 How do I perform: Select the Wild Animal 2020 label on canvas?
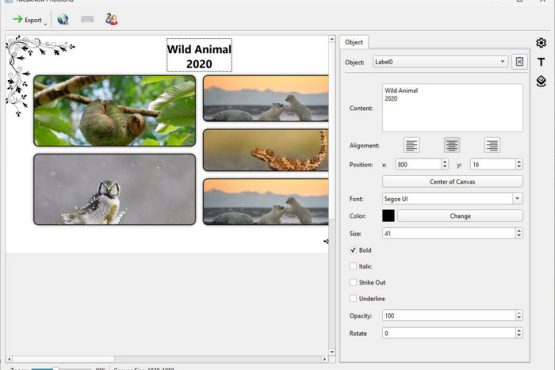pos(199,56)
